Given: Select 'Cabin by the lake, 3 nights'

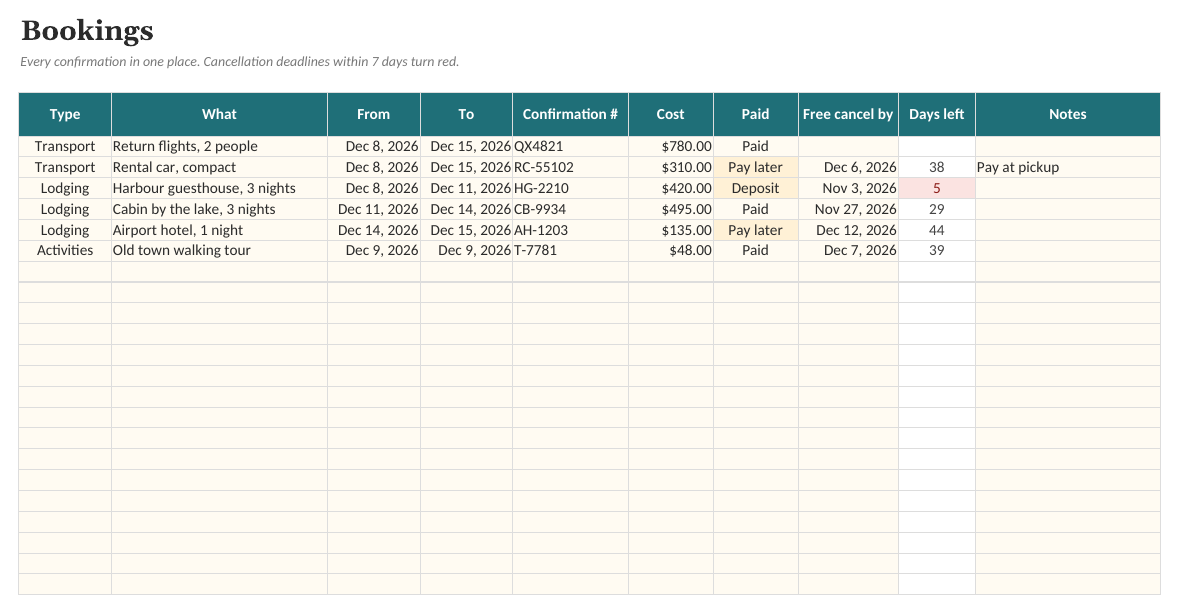Looking at the screenshot, I should pos(220,209).
